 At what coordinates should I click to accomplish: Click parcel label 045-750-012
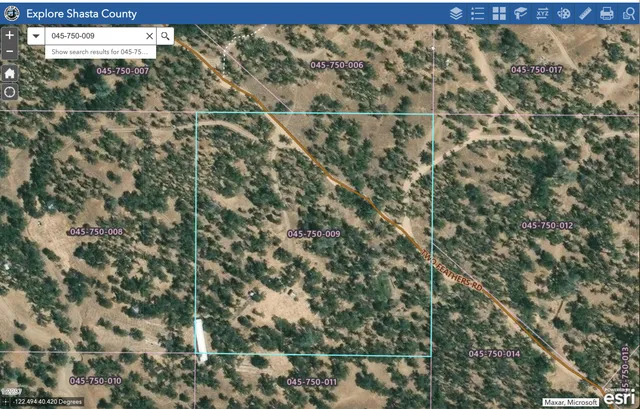coord(547,226)
